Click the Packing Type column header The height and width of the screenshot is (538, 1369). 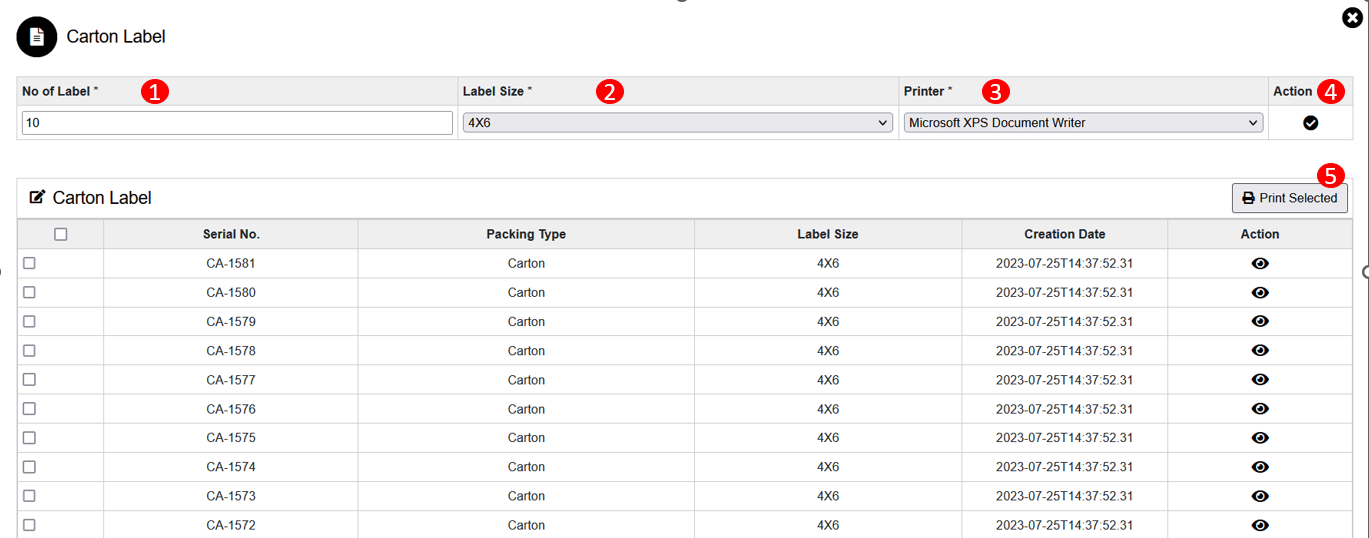tap(526, 234)
